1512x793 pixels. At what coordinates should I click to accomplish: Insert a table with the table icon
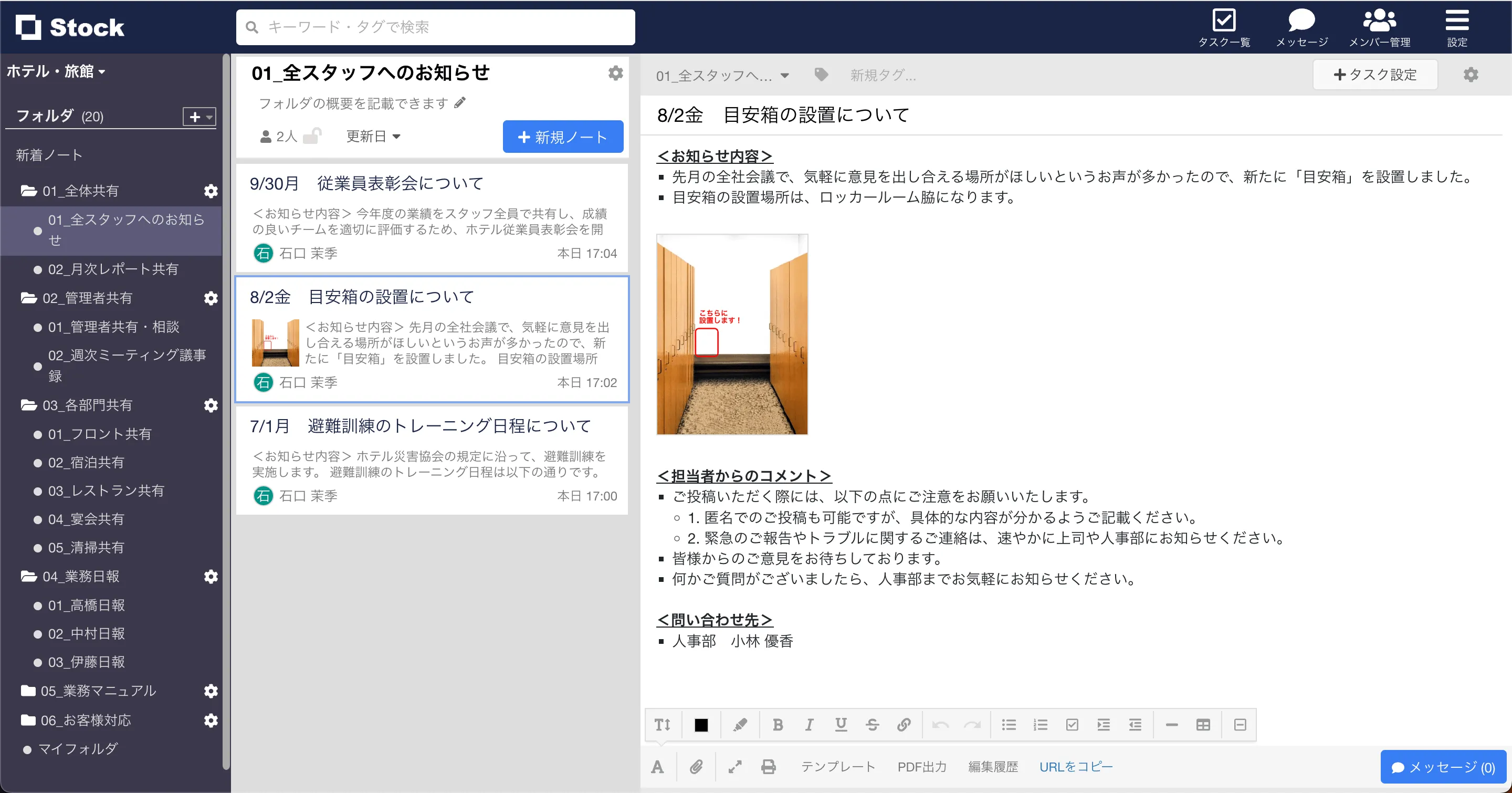pyautogui.click(x=1203, y=725)
